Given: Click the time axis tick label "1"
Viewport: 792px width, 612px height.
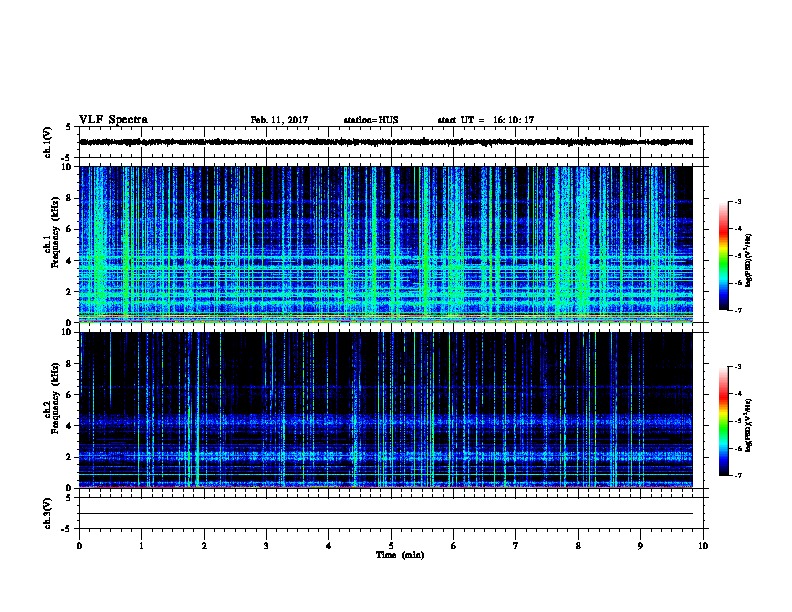Looking at the screenshot, I should (141, 546).
